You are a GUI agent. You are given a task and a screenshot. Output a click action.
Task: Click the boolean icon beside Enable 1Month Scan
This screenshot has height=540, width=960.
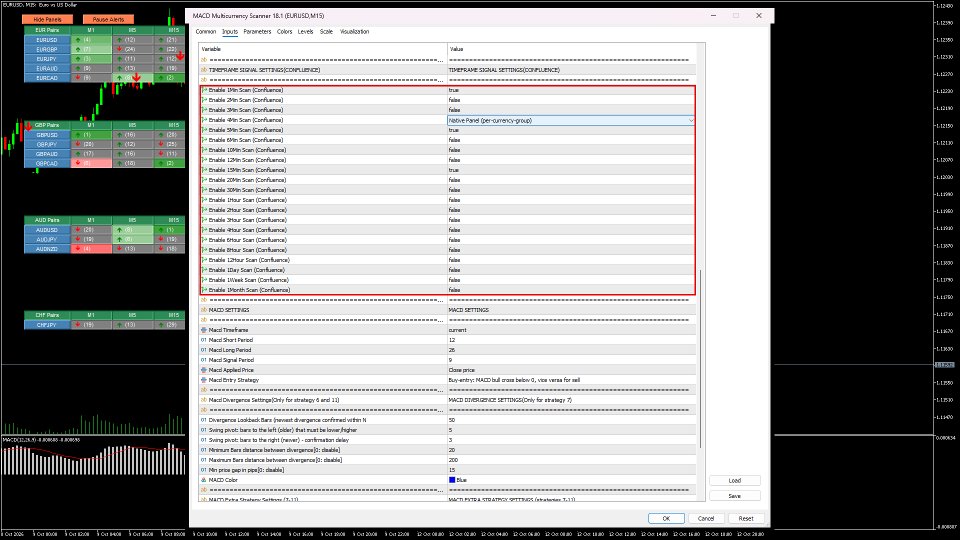[x=204, y=290]
